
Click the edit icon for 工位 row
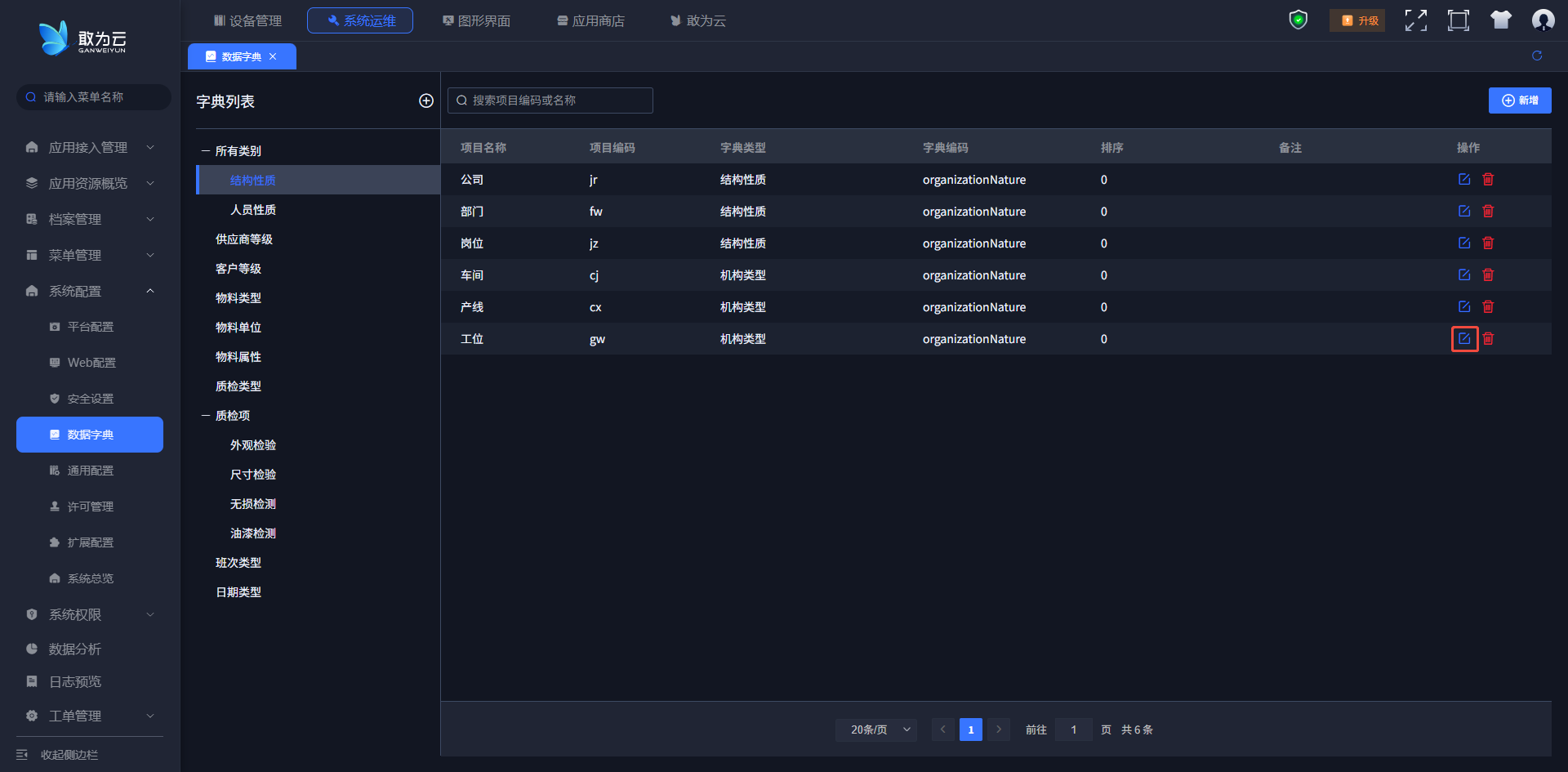(x=1464, y=338)
